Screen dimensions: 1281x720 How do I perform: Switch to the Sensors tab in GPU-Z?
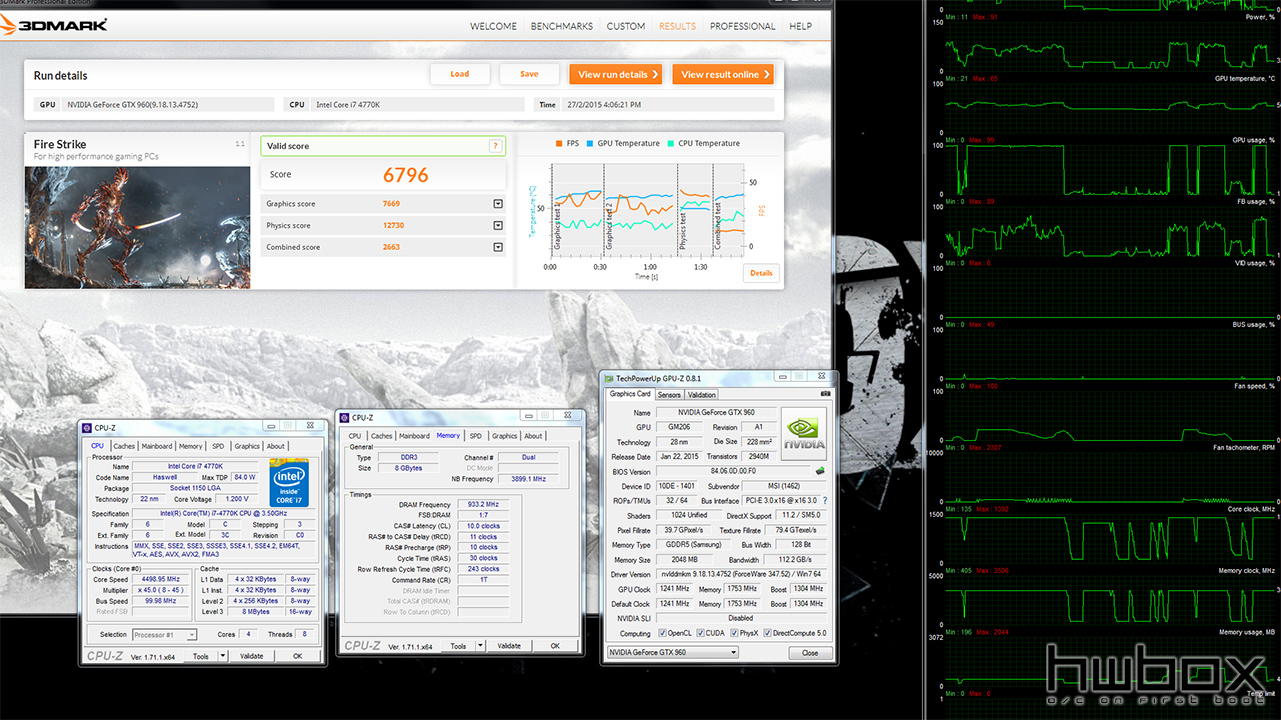pos(669,395)
